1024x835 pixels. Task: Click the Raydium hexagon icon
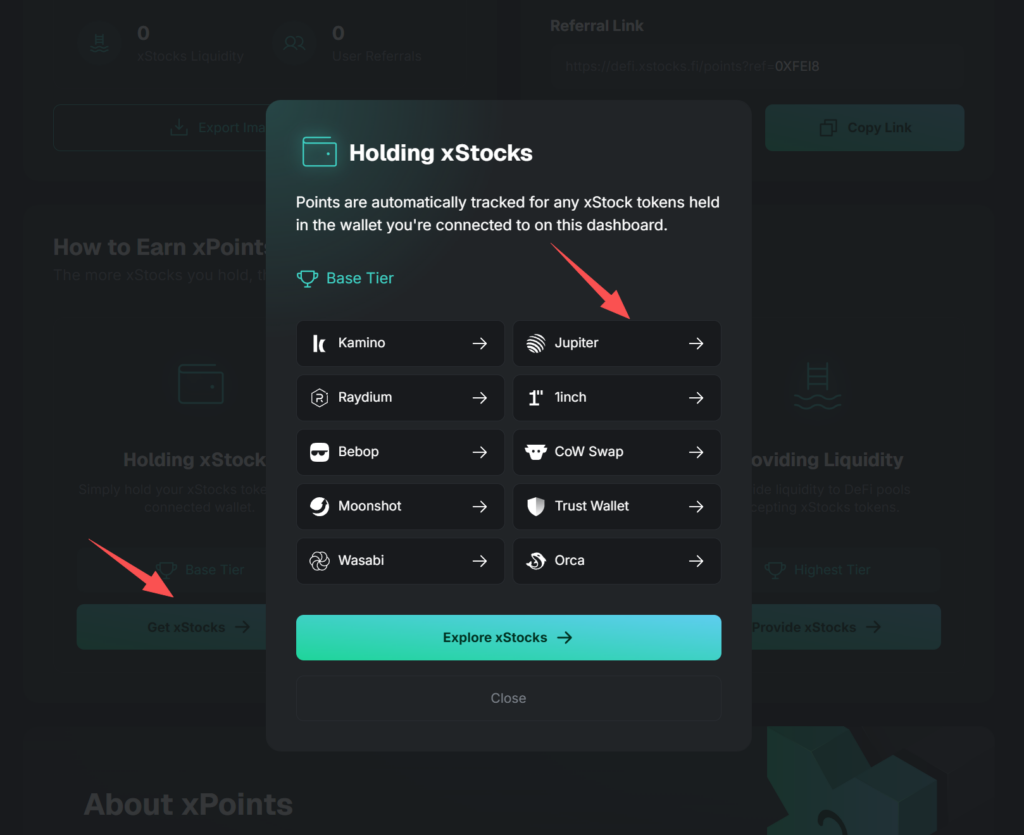319,398
